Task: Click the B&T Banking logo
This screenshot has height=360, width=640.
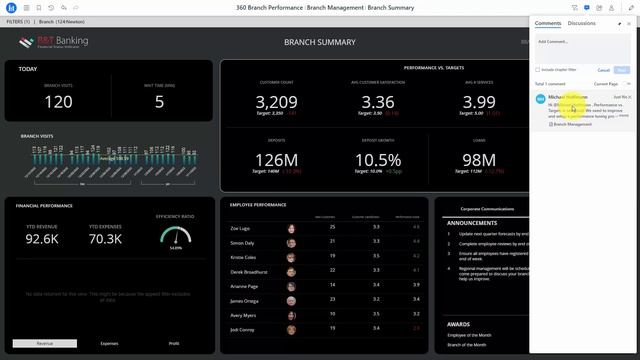Action: 53,42
